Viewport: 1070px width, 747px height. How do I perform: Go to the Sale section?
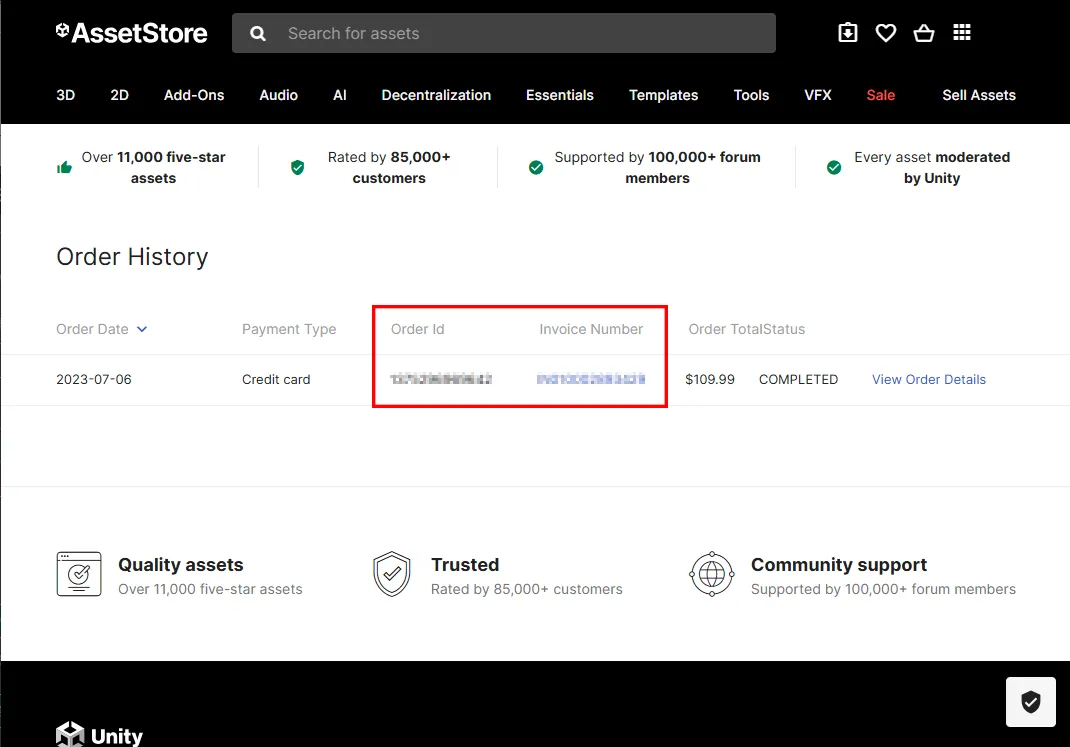point(881,95)
